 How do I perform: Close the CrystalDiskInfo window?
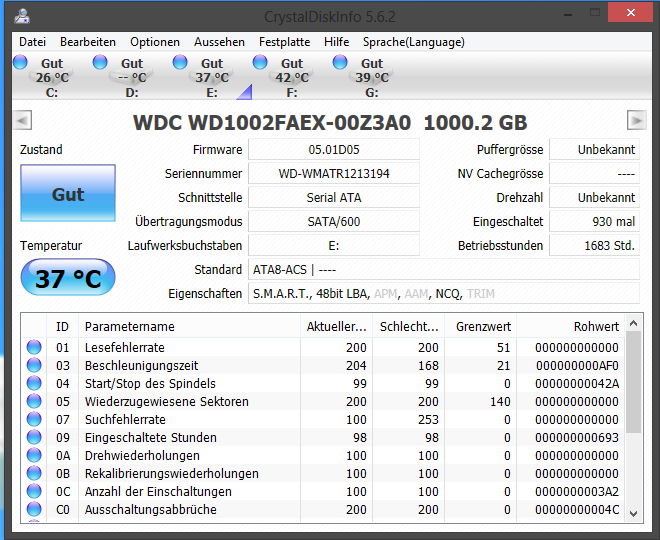tap(630, 13)
